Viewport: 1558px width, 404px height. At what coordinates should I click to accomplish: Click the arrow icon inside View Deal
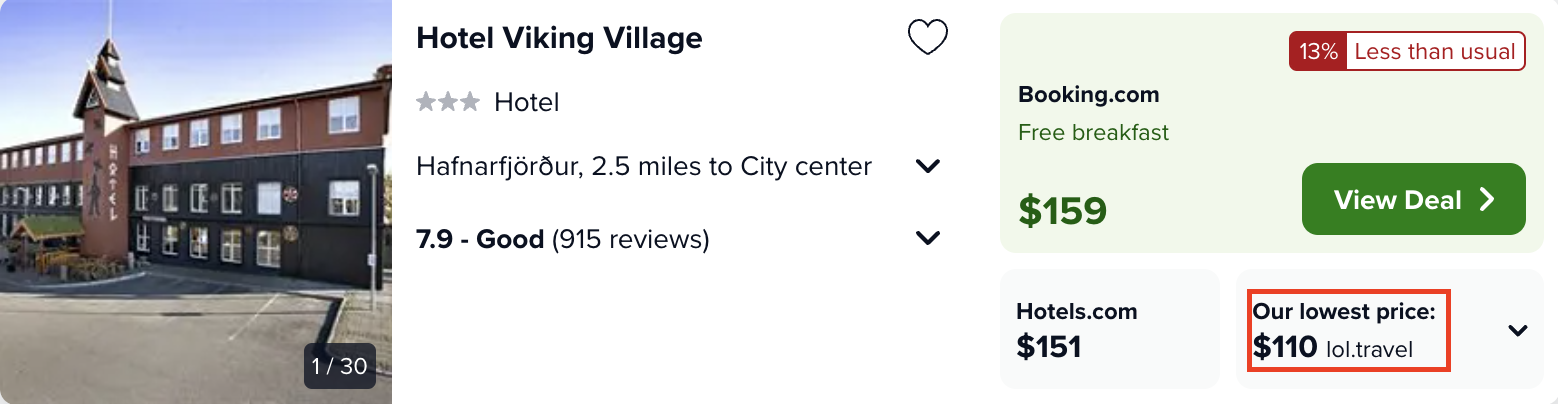[x=1486, y=200]
